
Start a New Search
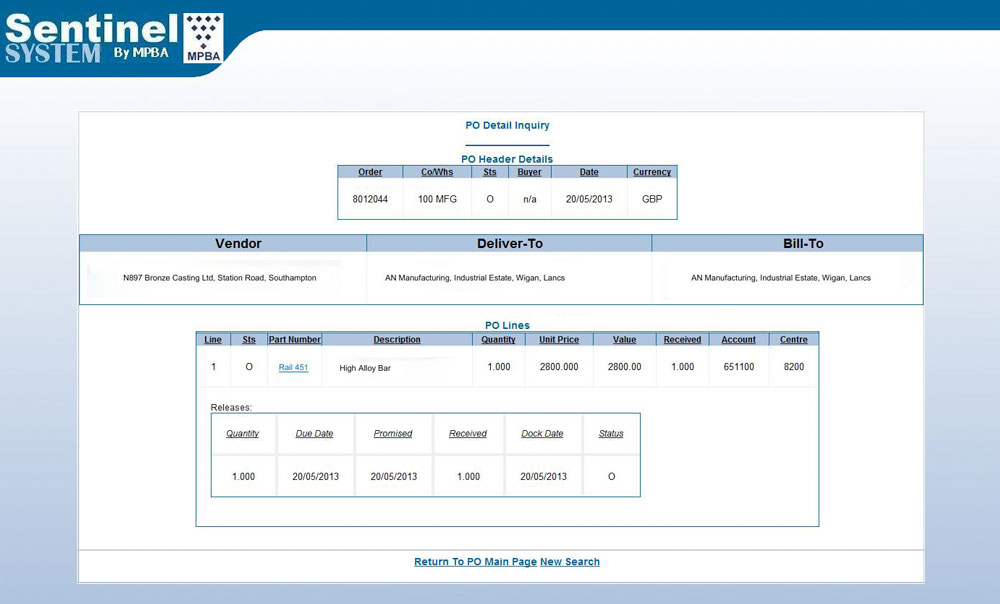[x=570, y=562]
